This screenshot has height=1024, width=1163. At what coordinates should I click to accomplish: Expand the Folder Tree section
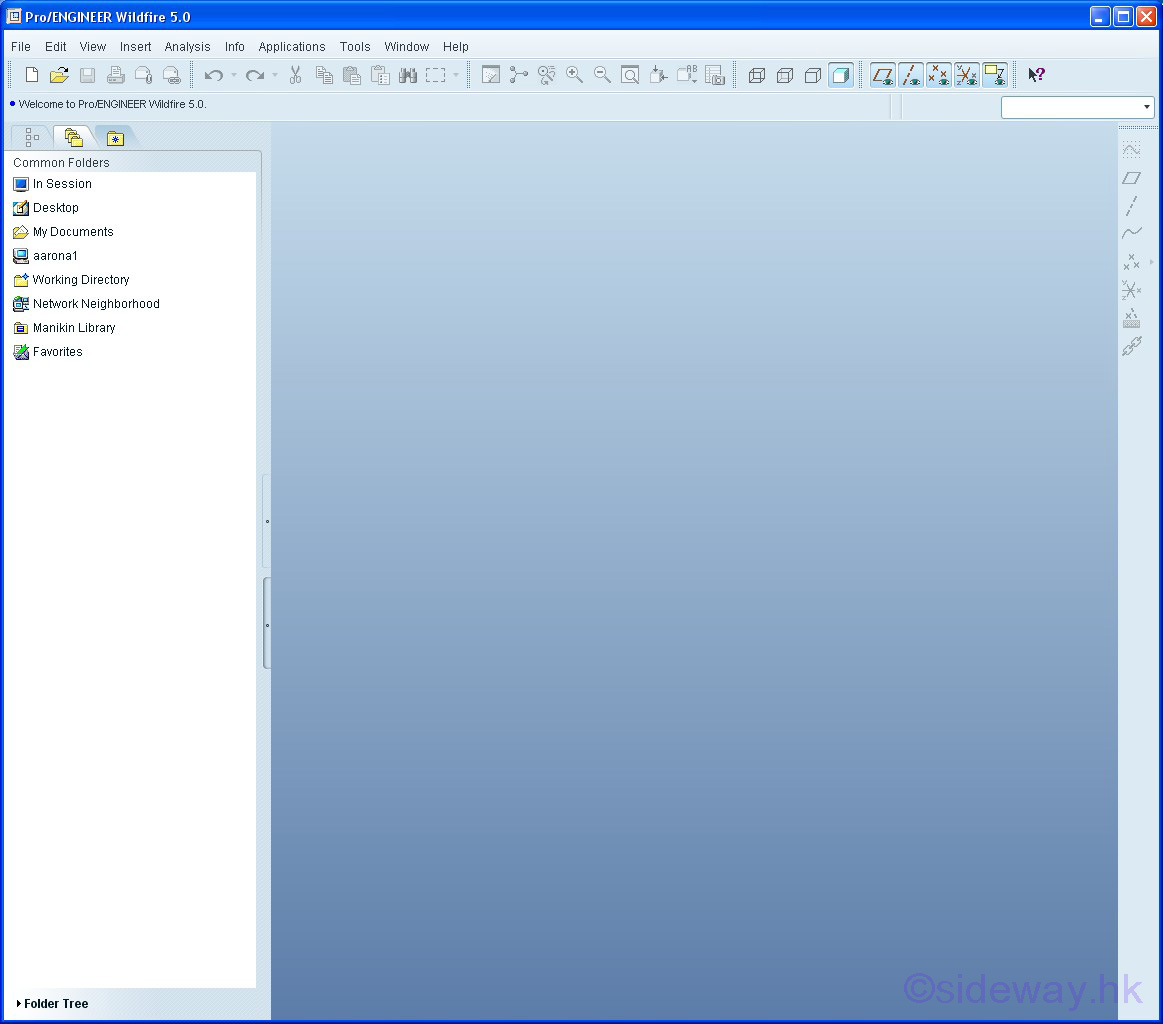pyautogui.click(x=52, y=1003)
